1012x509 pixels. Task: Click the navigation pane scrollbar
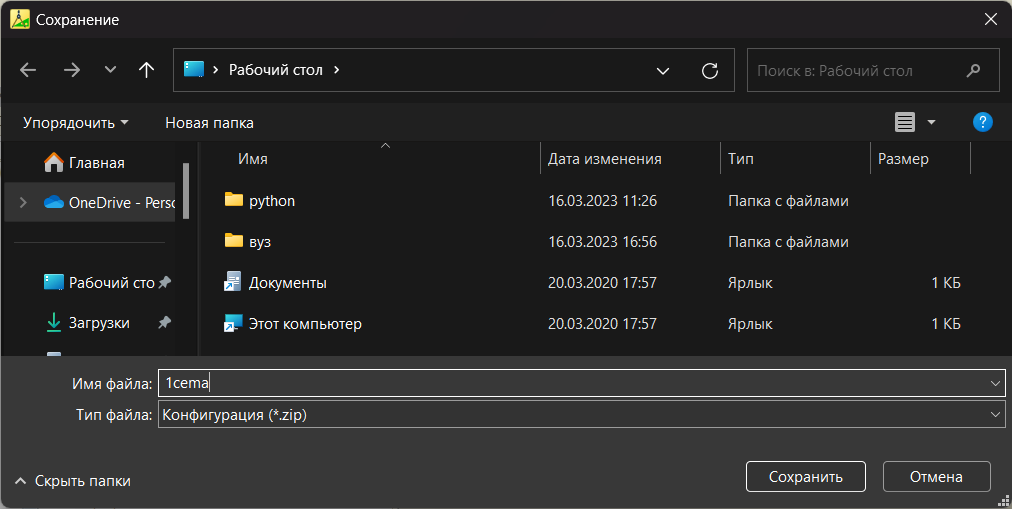pos(186,190)
